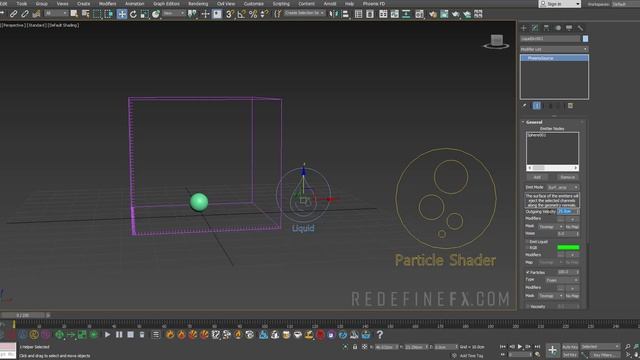
Task: Click the Unlink selection tool
Action: coord(25,14)
